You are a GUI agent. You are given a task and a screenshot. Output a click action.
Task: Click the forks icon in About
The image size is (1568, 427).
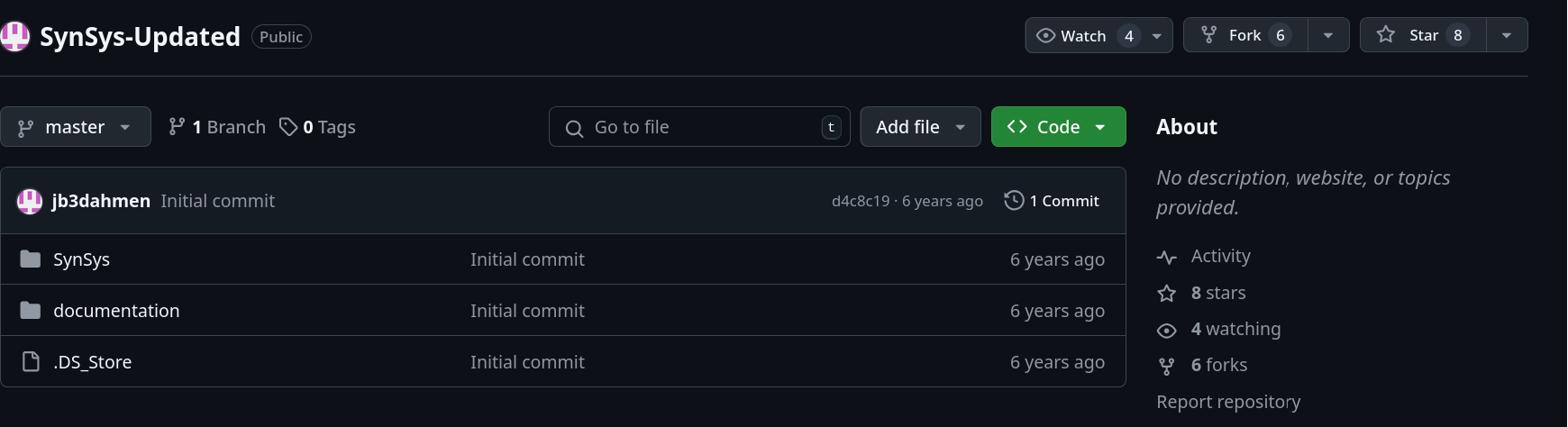click(1167, 366)
